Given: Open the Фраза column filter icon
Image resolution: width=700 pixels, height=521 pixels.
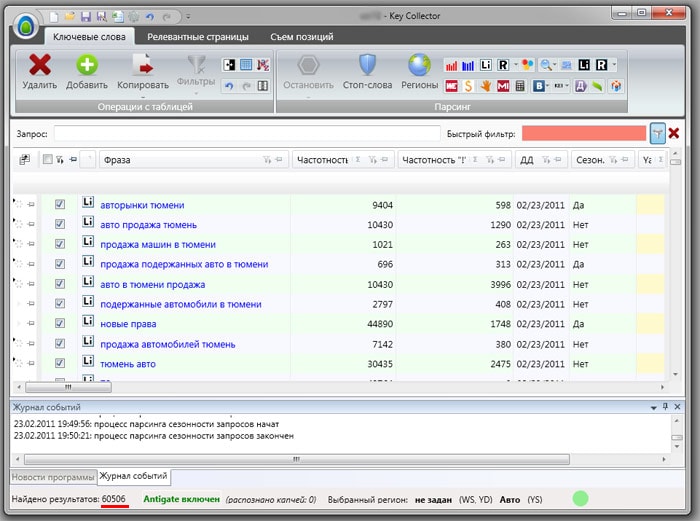Looking at the screenshot, I should (x=267, y=159).
